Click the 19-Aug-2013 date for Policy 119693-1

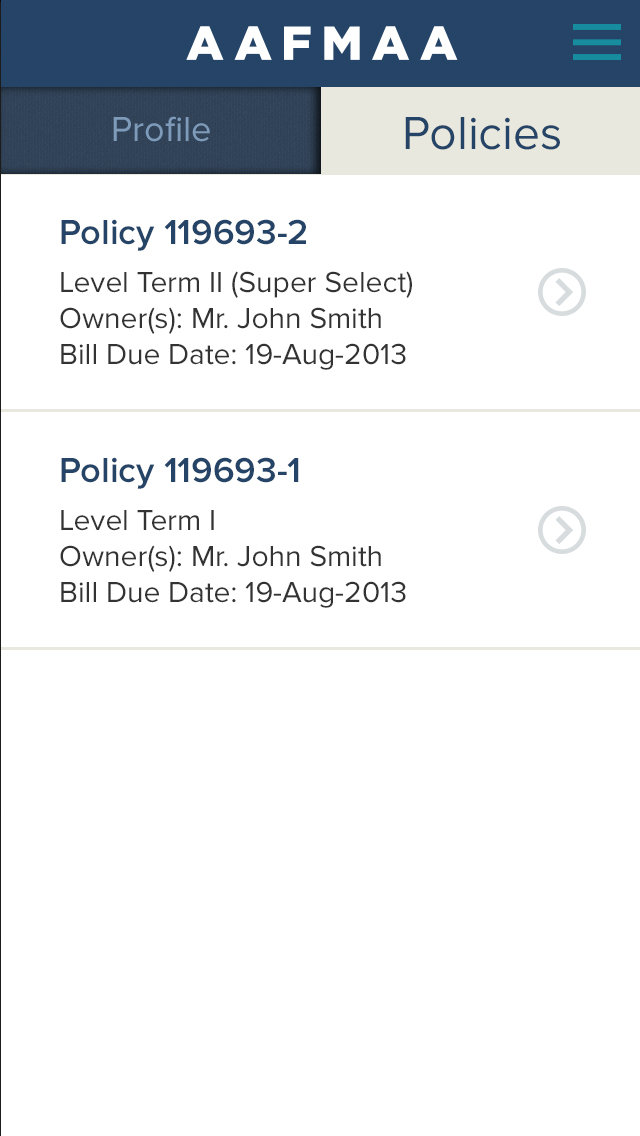tap(326, 593)
